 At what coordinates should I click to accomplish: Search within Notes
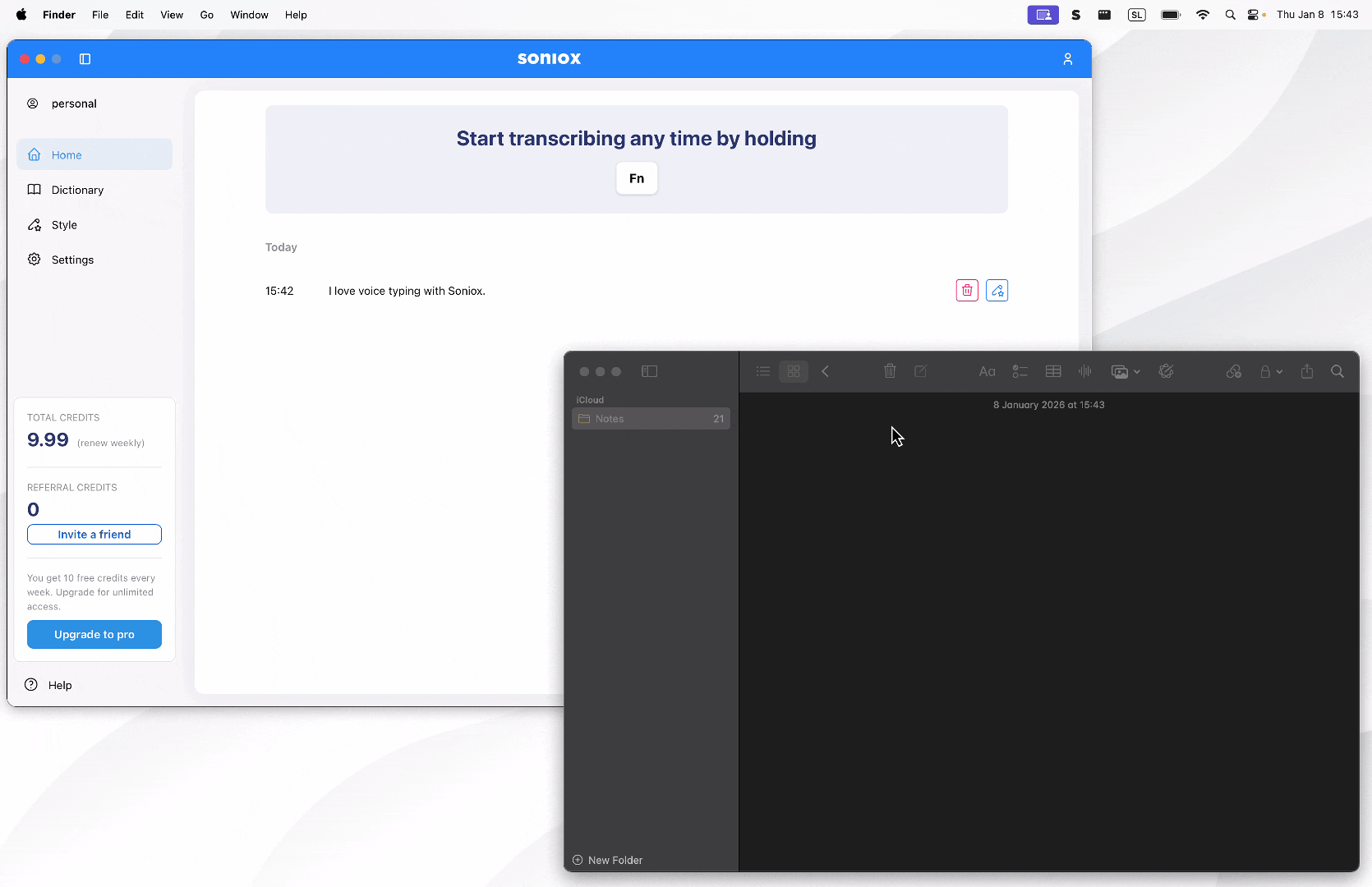tap(1337, 371)
